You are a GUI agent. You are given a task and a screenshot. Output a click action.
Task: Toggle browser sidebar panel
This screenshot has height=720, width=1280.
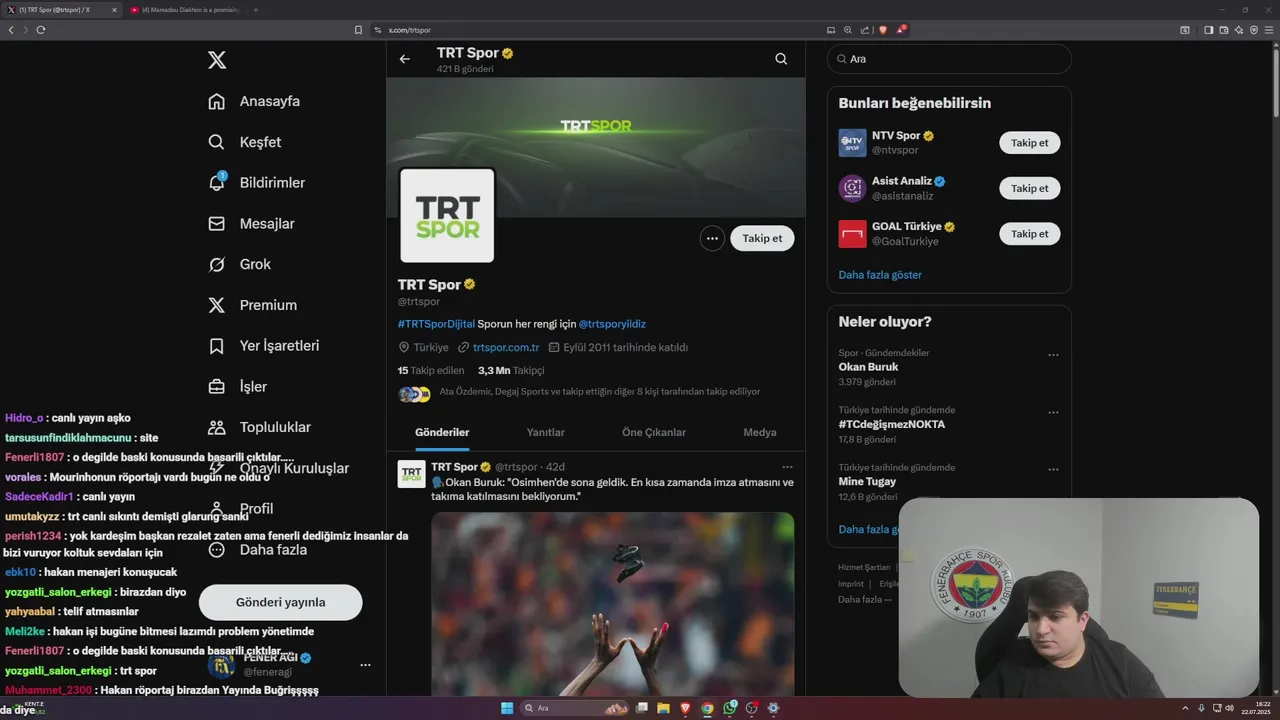tap(1208, 30)
